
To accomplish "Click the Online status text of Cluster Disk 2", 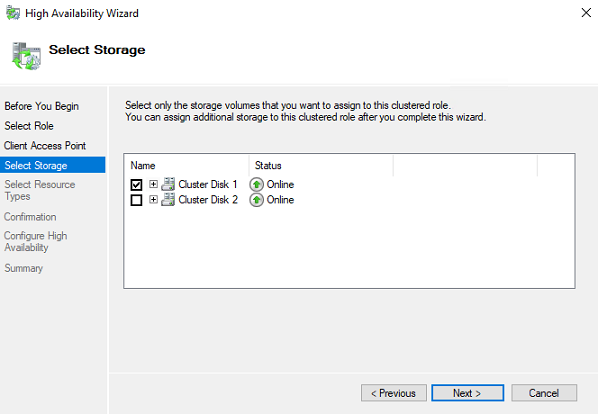I will (280, 200).
